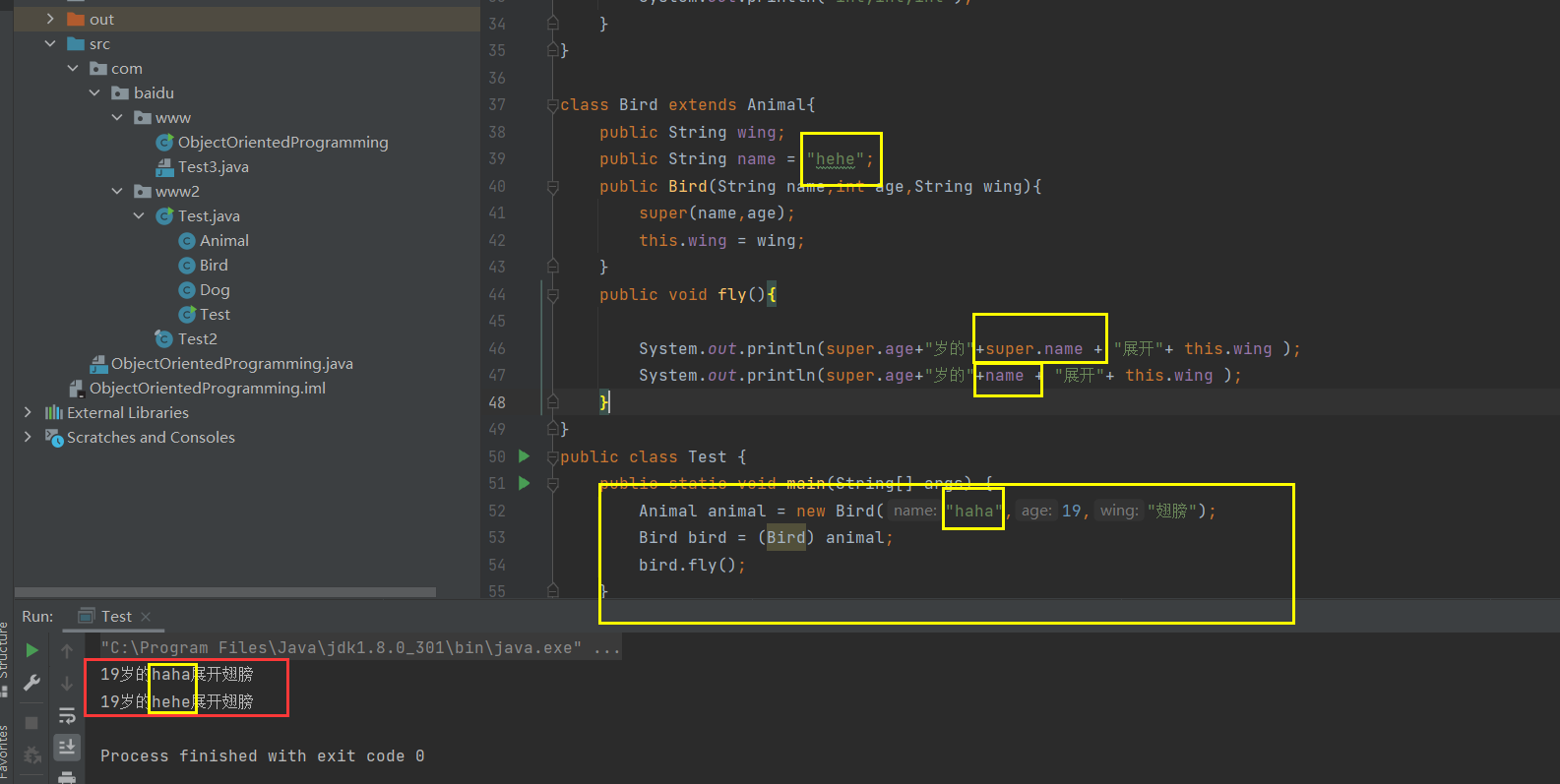Click 'this.wing = wing;' on line 42
1560x784 pixels.
pos(721,240)
